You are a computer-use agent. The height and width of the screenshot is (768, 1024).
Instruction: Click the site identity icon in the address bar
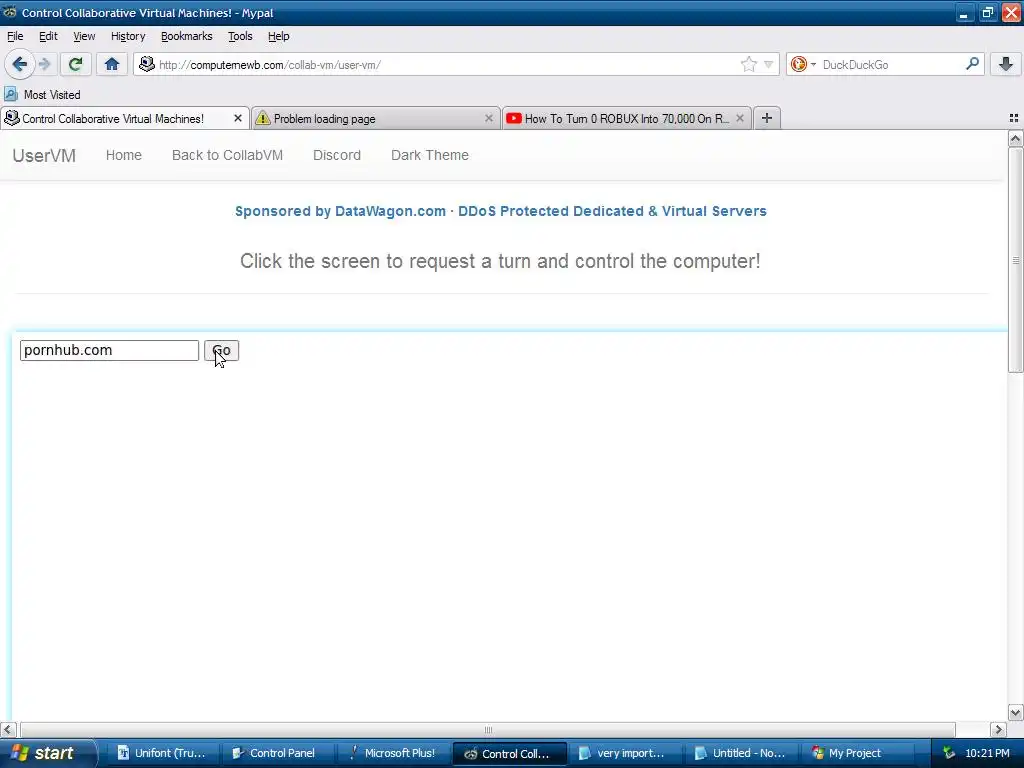tap(147, 64)
